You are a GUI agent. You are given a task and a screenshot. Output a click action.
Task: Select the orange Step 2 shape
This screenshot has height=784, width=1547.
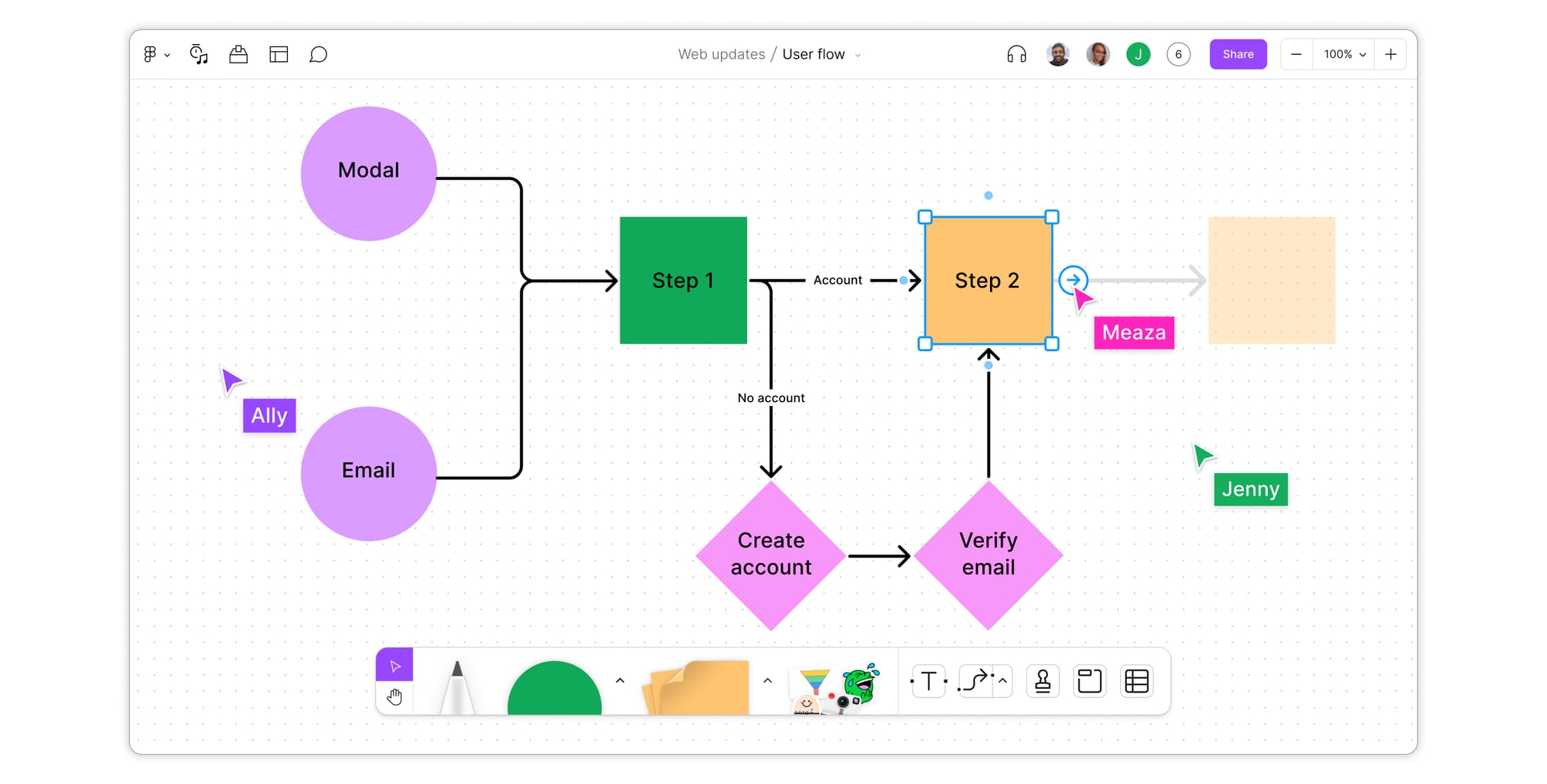pyautogui.click(x=987, y=280)
